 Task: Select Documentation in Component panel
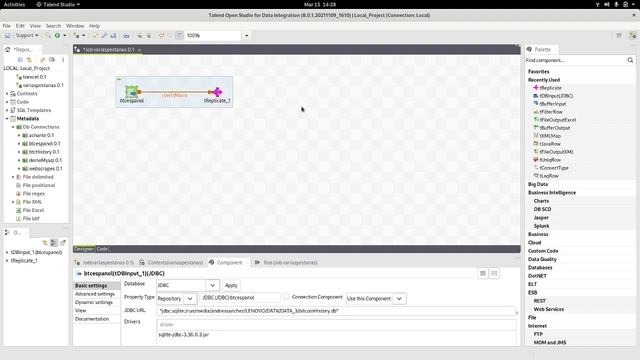(x=92, y=319)
